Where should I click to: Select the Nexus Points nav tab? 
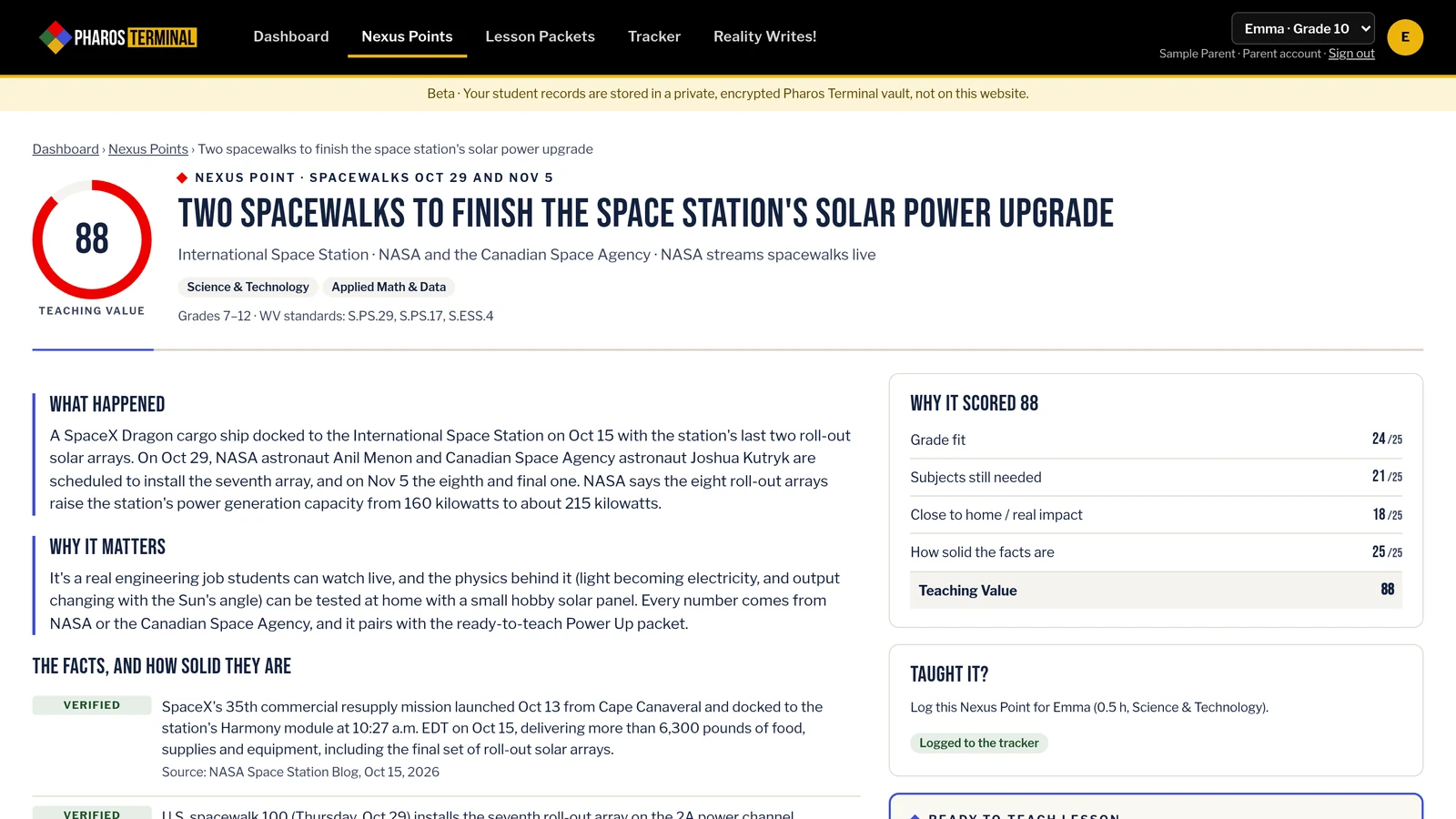[407, 36]
